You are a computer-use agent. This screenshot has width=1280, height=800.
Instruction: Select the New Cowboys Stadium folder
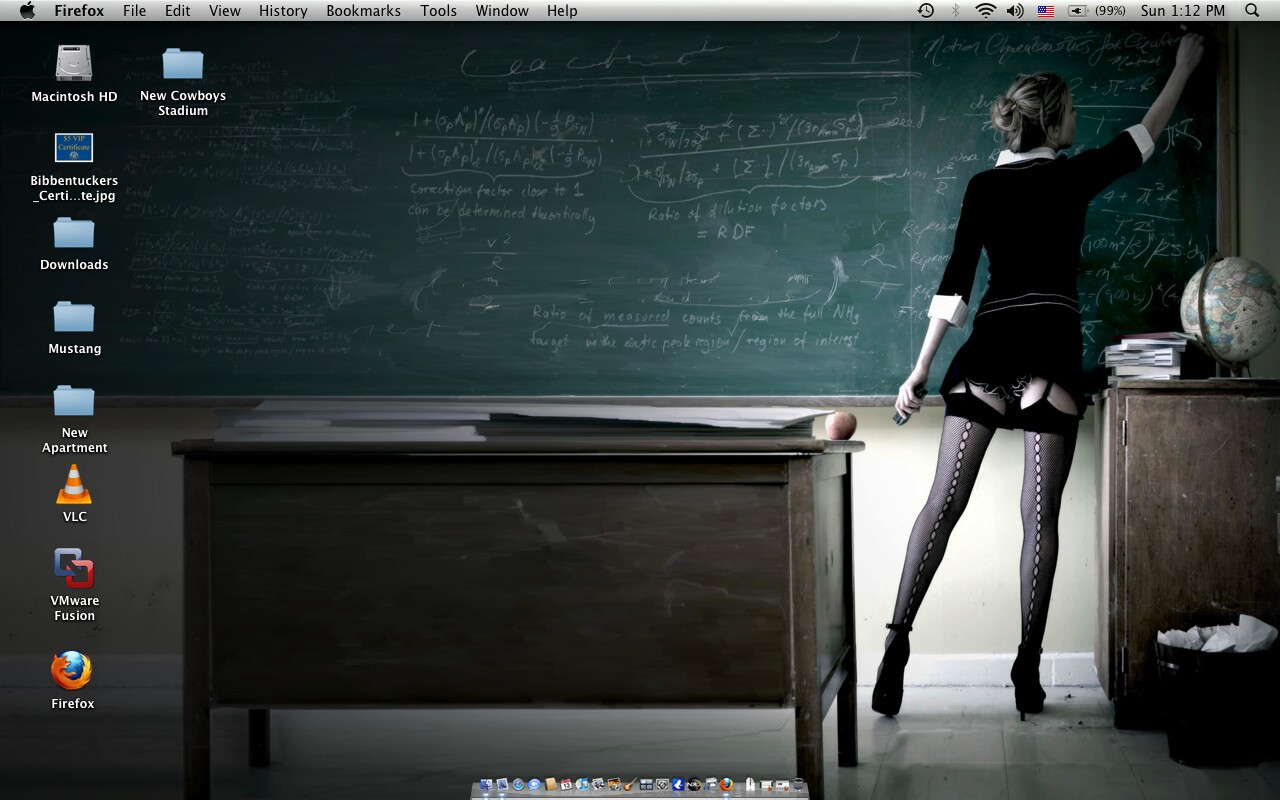tap(183, 64)
